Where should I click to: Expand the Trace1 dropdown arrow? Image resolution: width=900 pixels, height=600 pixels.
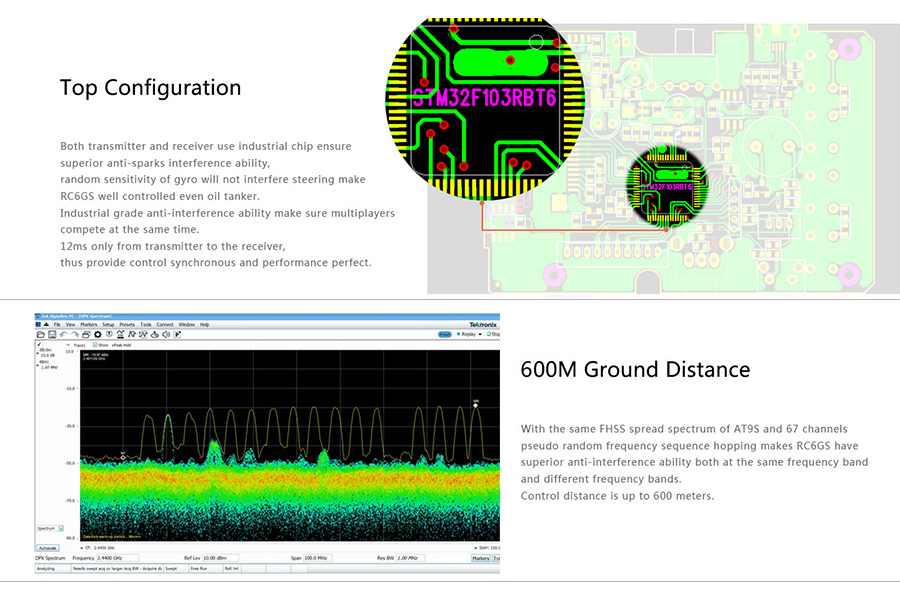68,345
